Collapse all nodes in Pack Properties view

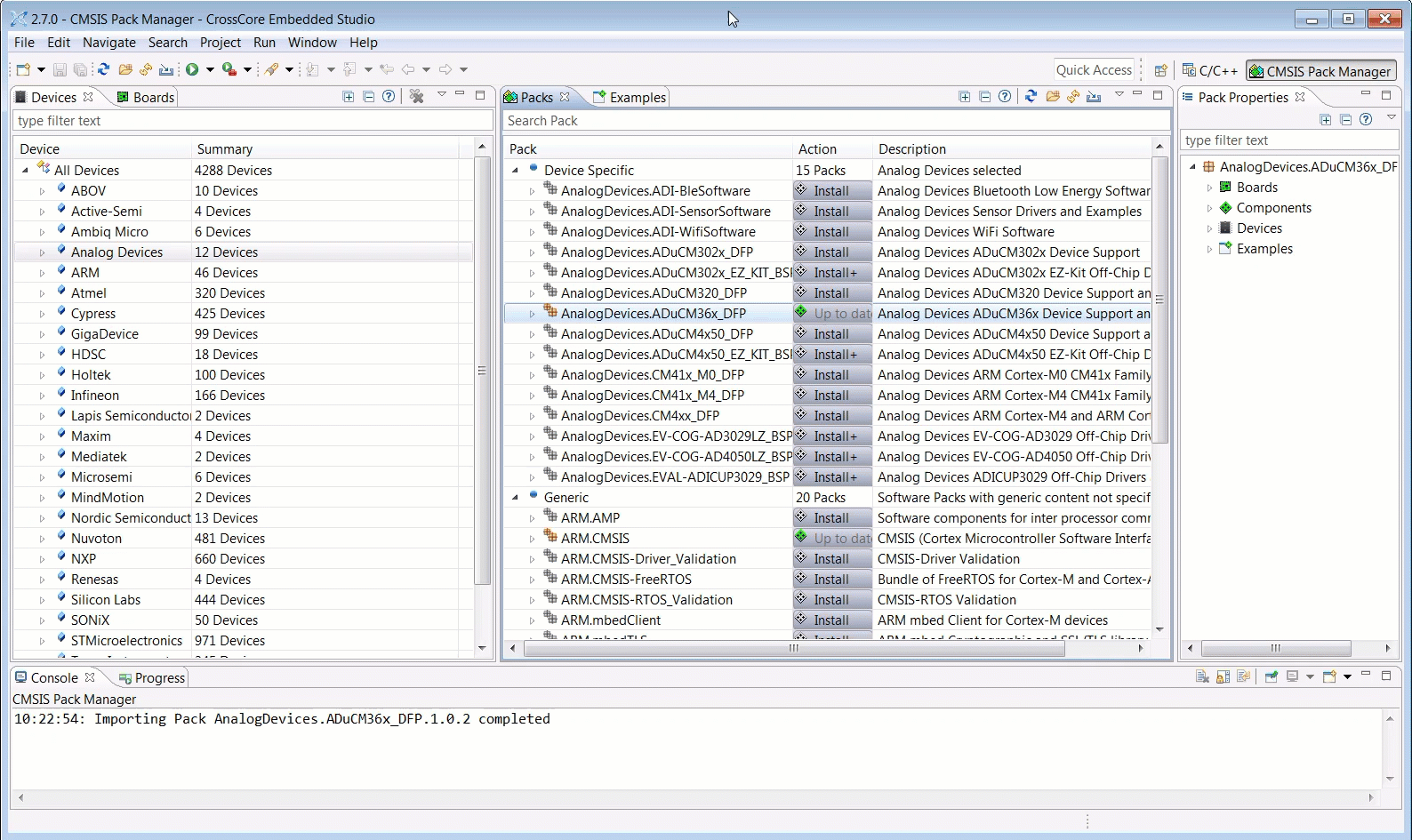tap(1345, 120)
